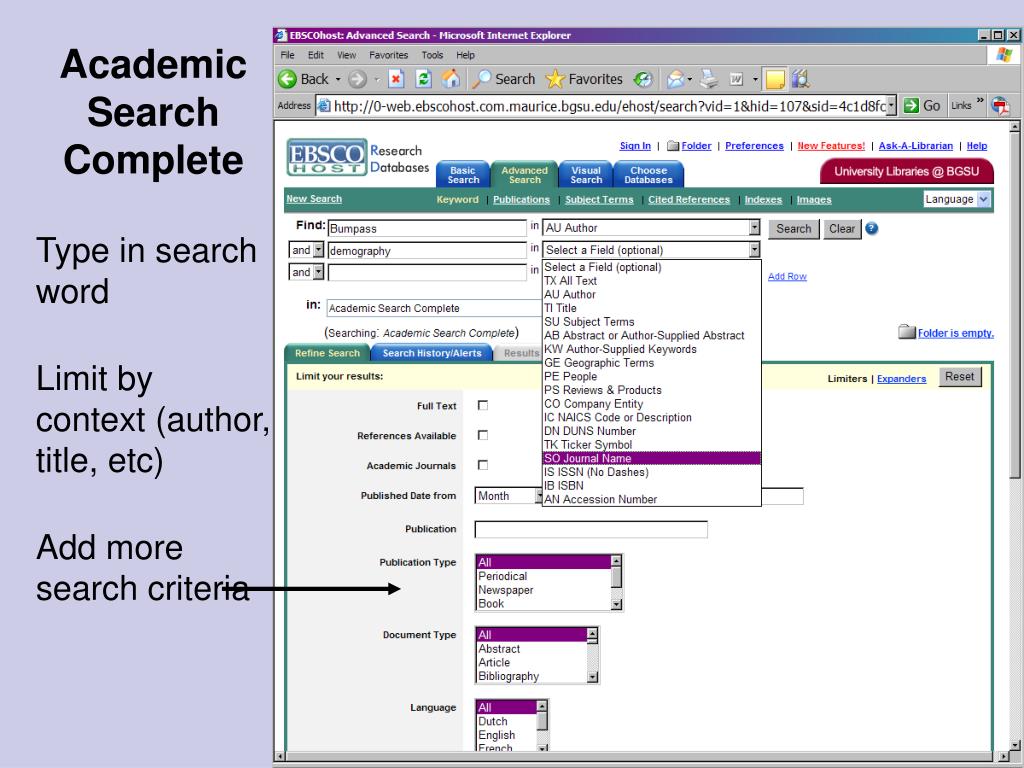Screen dimensions: 1024x768
Task: Click the Find field containing Bumpass
Action: click(x=427, y=228)
